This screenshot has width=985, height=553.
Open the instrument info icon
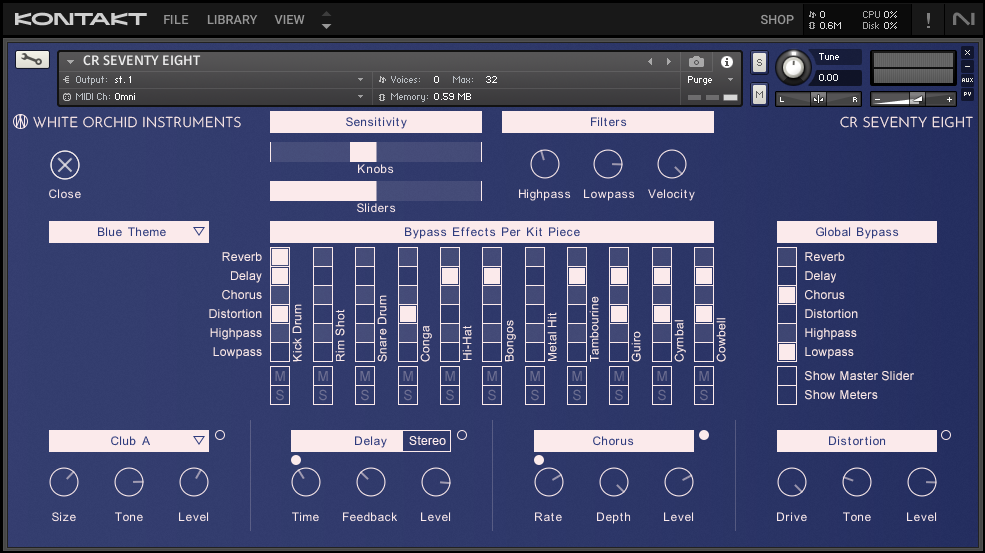point(727,62)
